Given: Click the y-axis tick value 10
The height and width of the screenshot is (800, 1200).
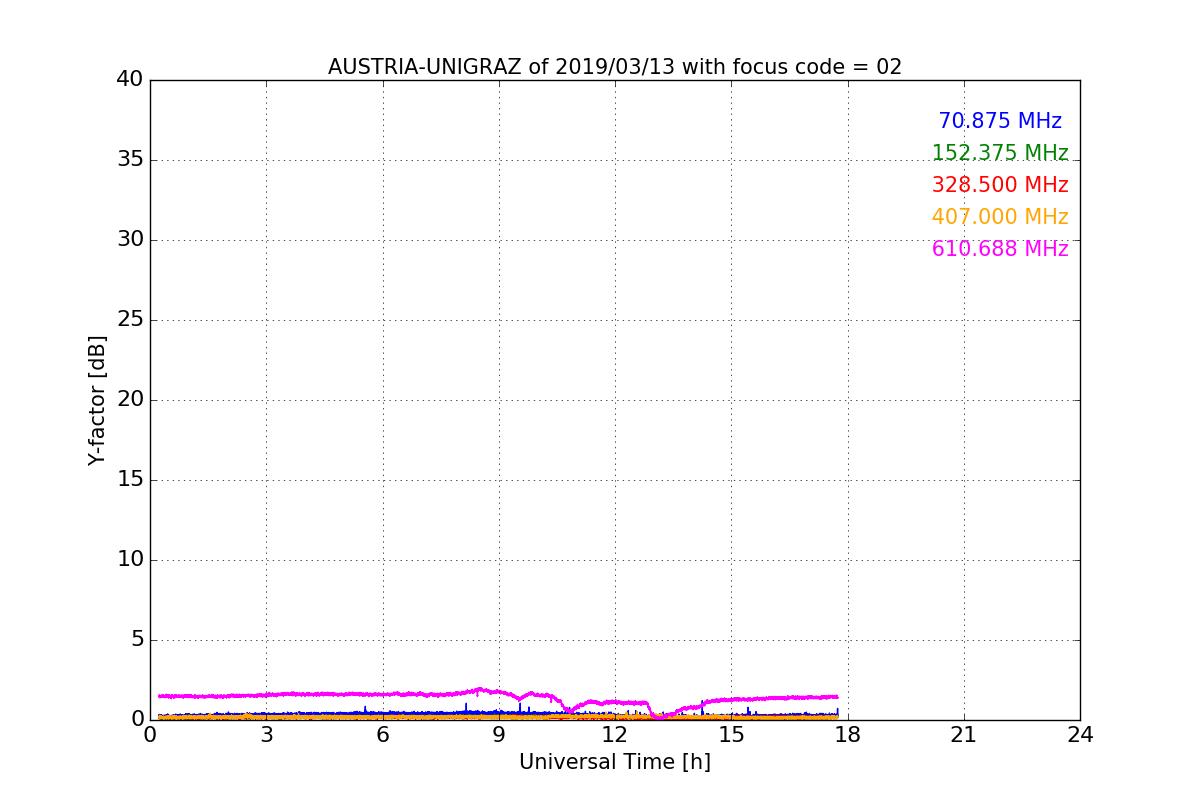Looking at the screenshot, I should click(130, 559).
